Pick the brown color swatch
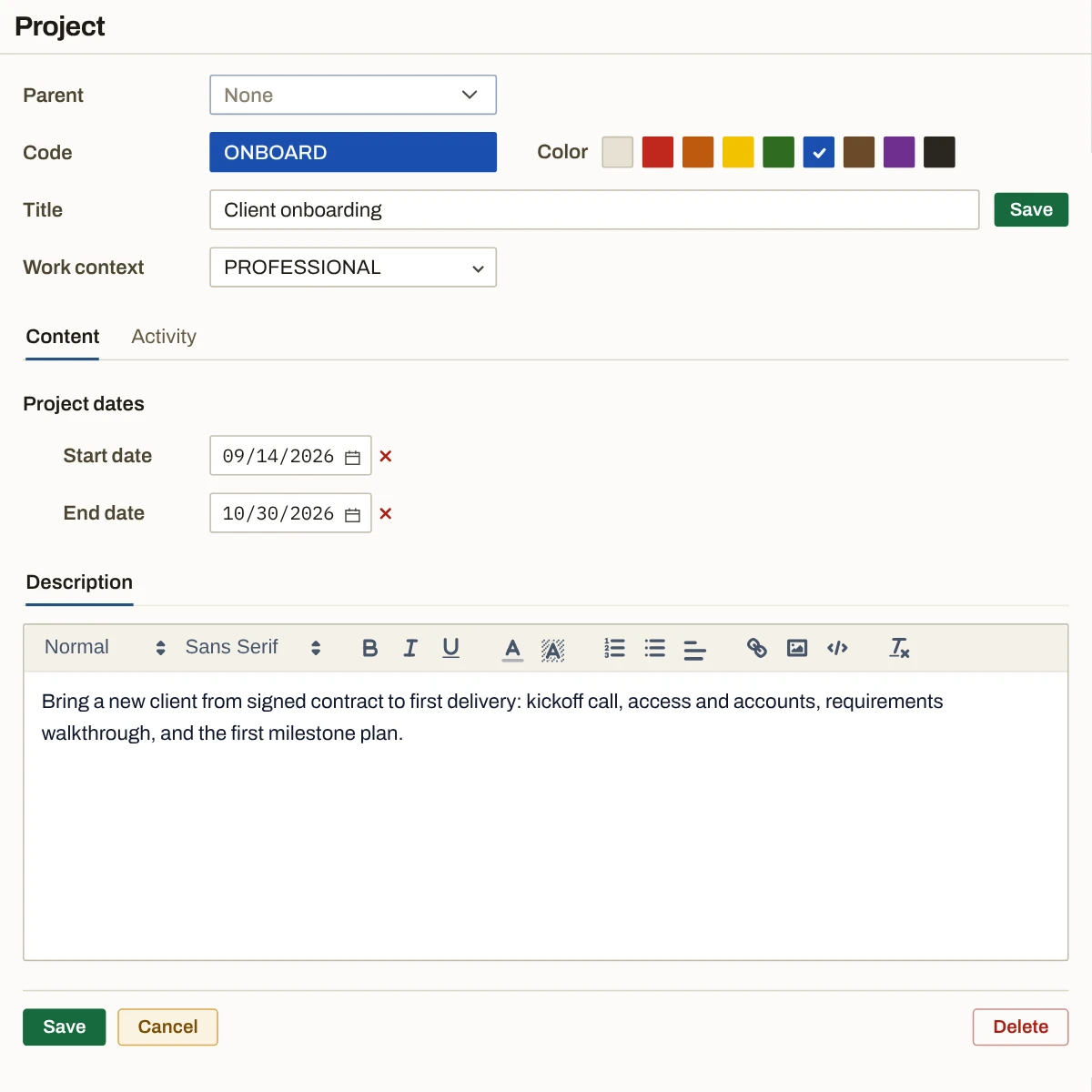Screen dimensions: 1092x1092 pos(859,152)
